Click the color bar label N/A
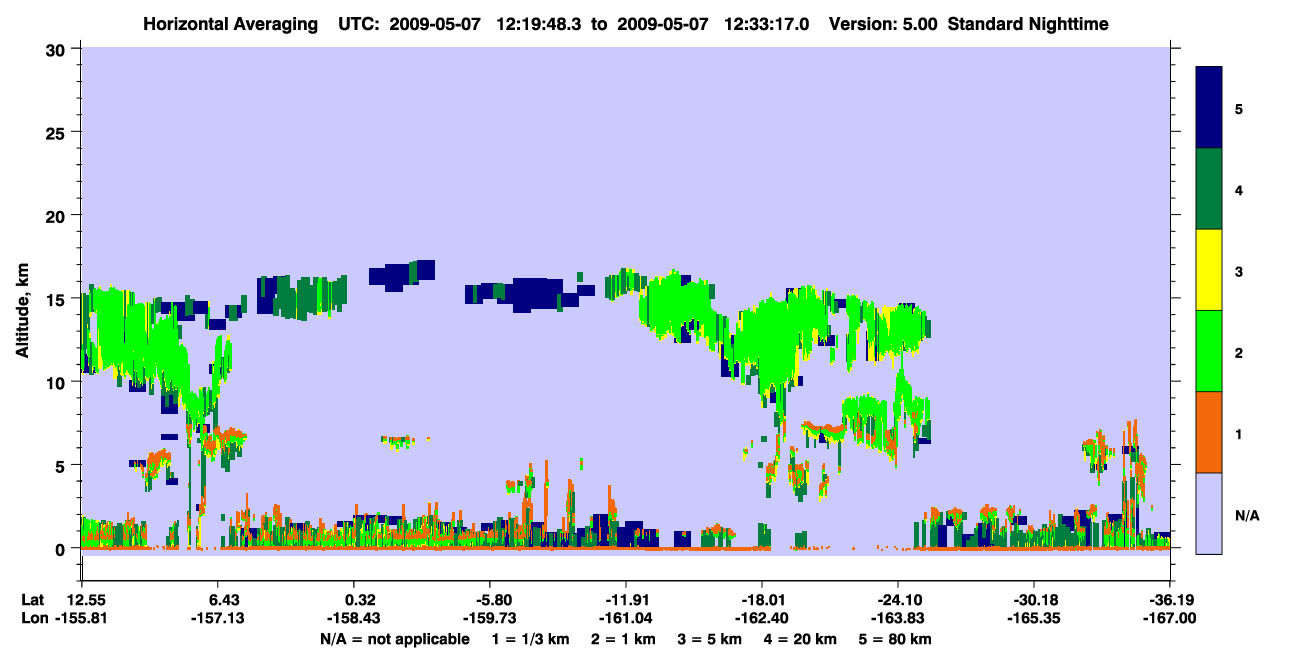The image size is (1300, 667). 1247,516
